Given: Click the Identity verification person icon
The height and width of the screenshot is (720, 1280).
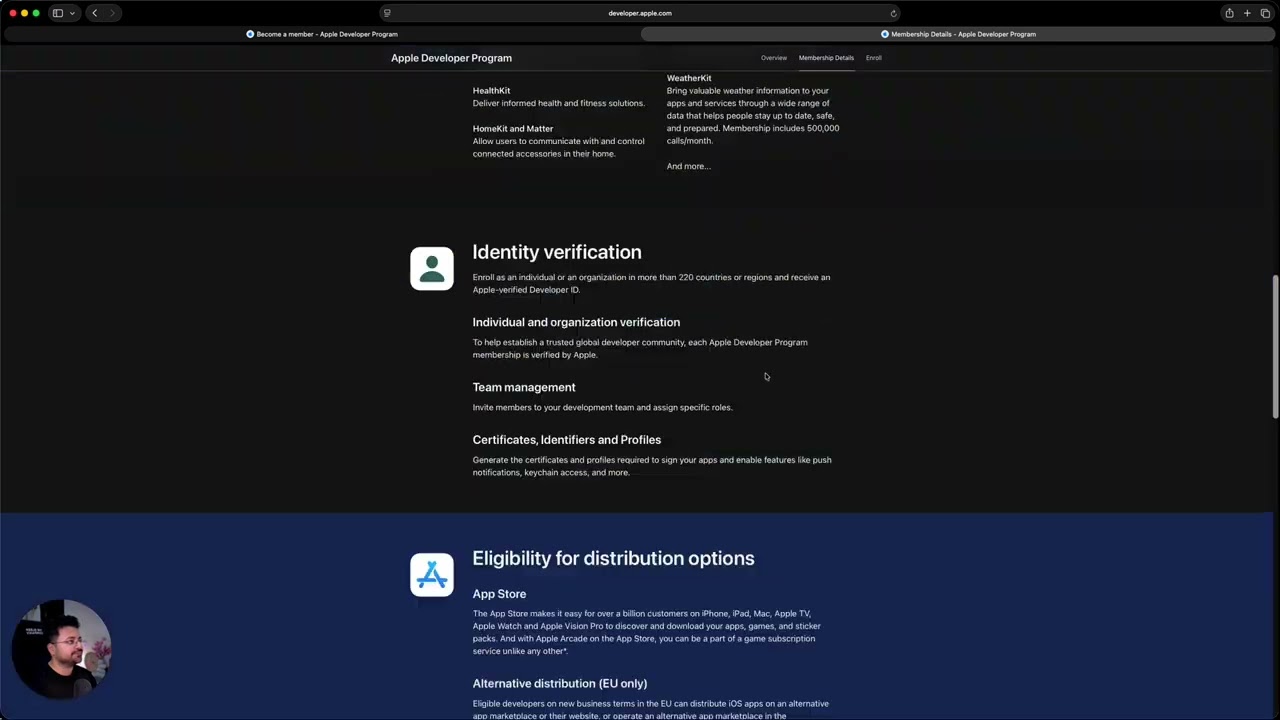Looking at the screenshot, I should click(x=432, y=268).
